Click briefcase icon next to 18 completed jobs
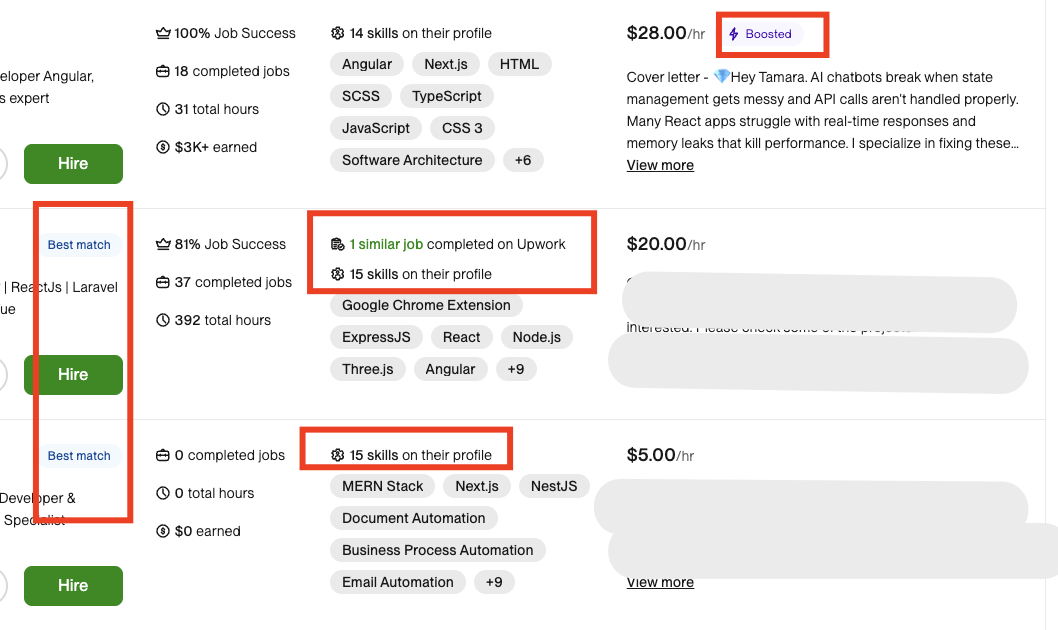1058x630 pixels. (x=163, y=71)
